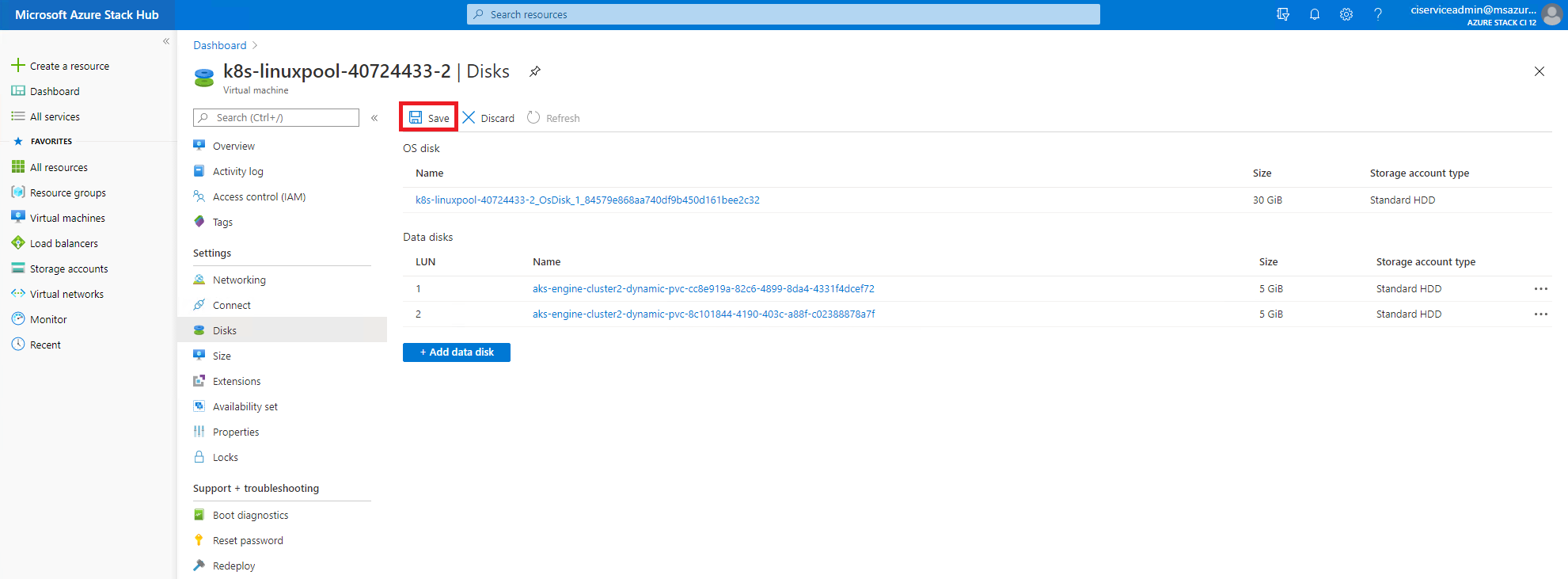Open context menu for LUN 1 disk
This screenshot has width=1568, height=579.
click(1540, 288)
